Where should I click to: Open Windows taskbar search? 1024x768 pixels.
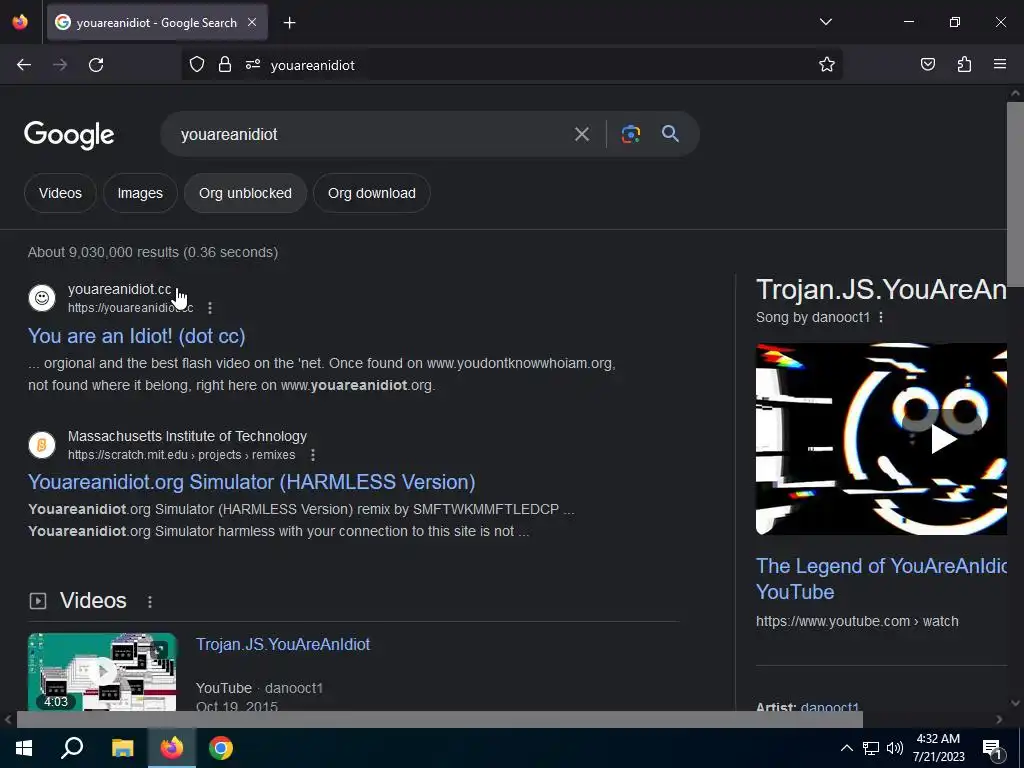click(x=72, y=748)
